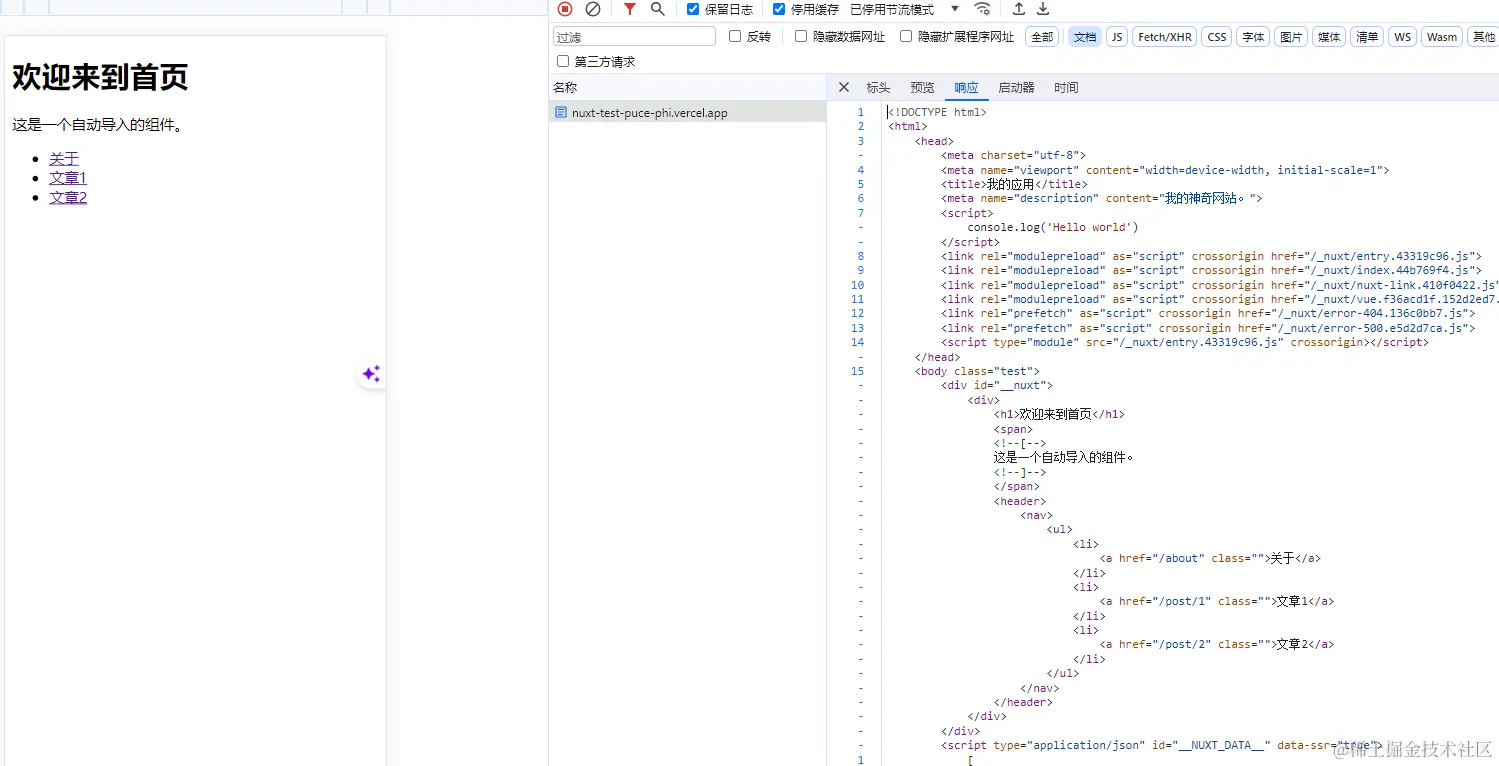
Task: Select the 文档 filter type
Action: click(1084, 37)
